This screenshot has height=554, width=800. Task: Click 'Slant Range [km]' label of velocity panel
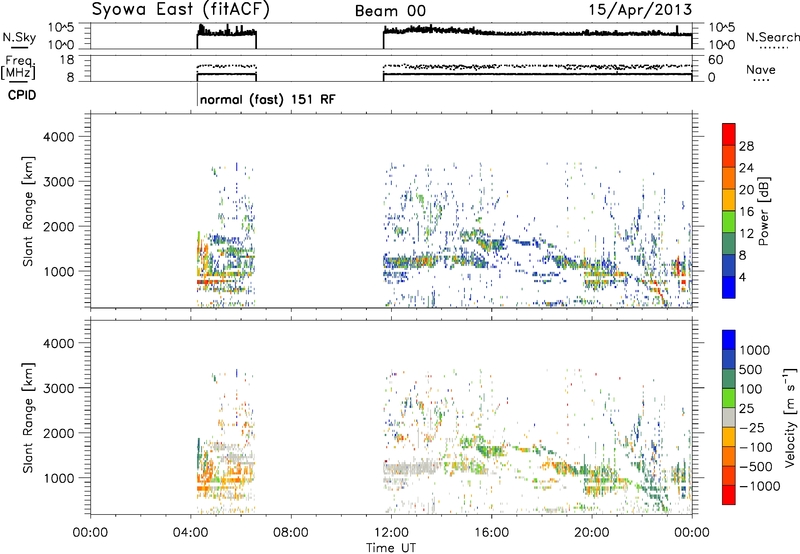28,418
